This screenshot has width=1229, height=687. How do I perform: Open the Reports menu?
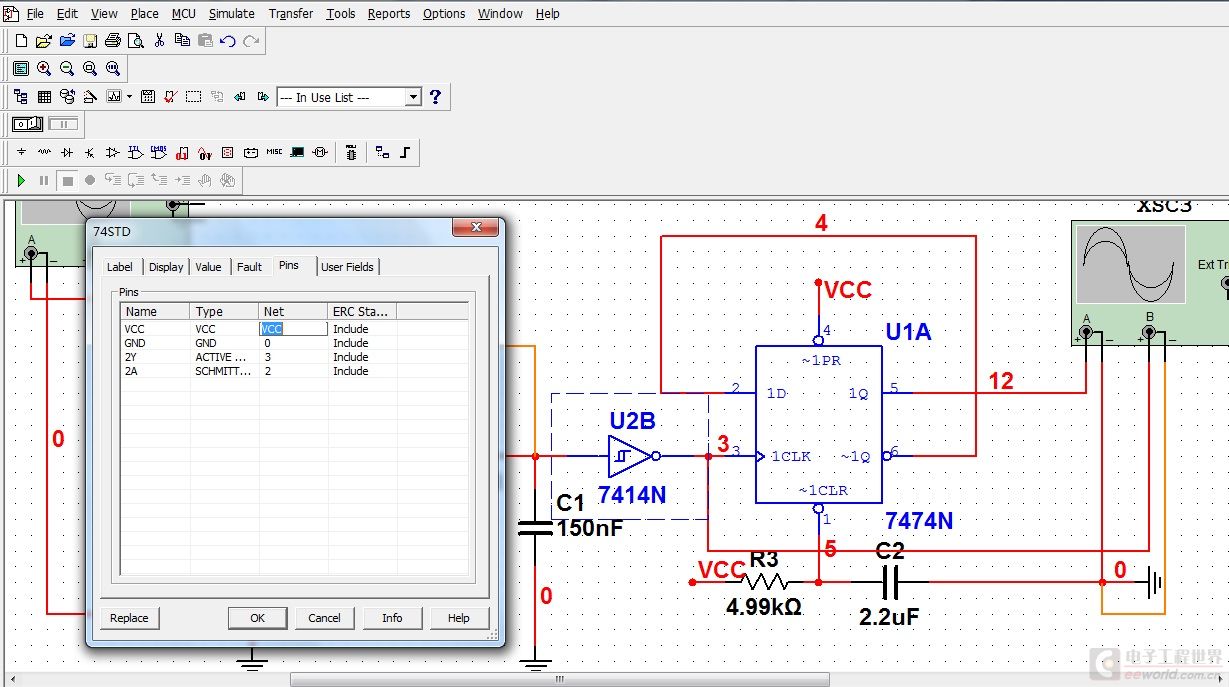389,14
